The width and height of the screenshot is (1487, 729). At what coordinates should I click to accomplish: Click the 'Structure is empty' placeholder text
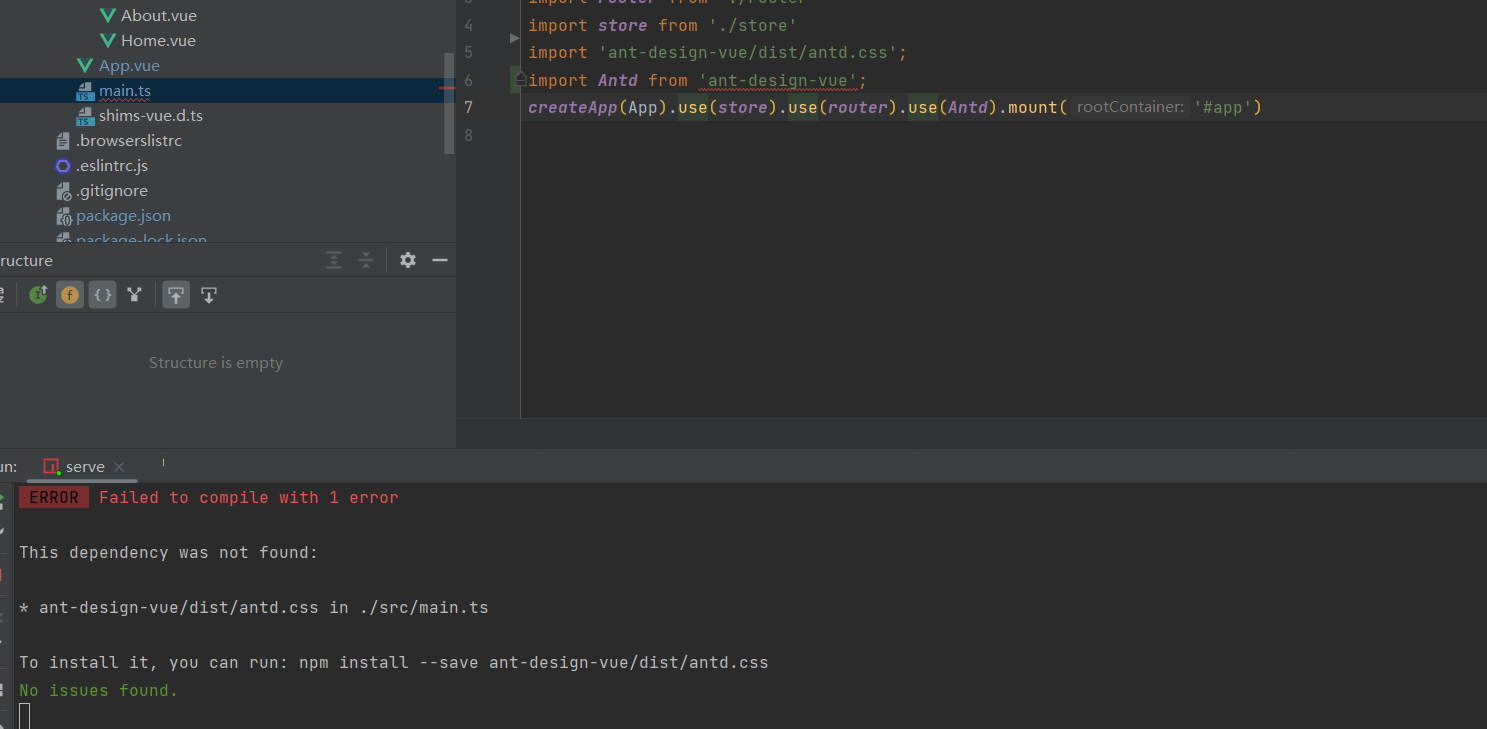216,363
